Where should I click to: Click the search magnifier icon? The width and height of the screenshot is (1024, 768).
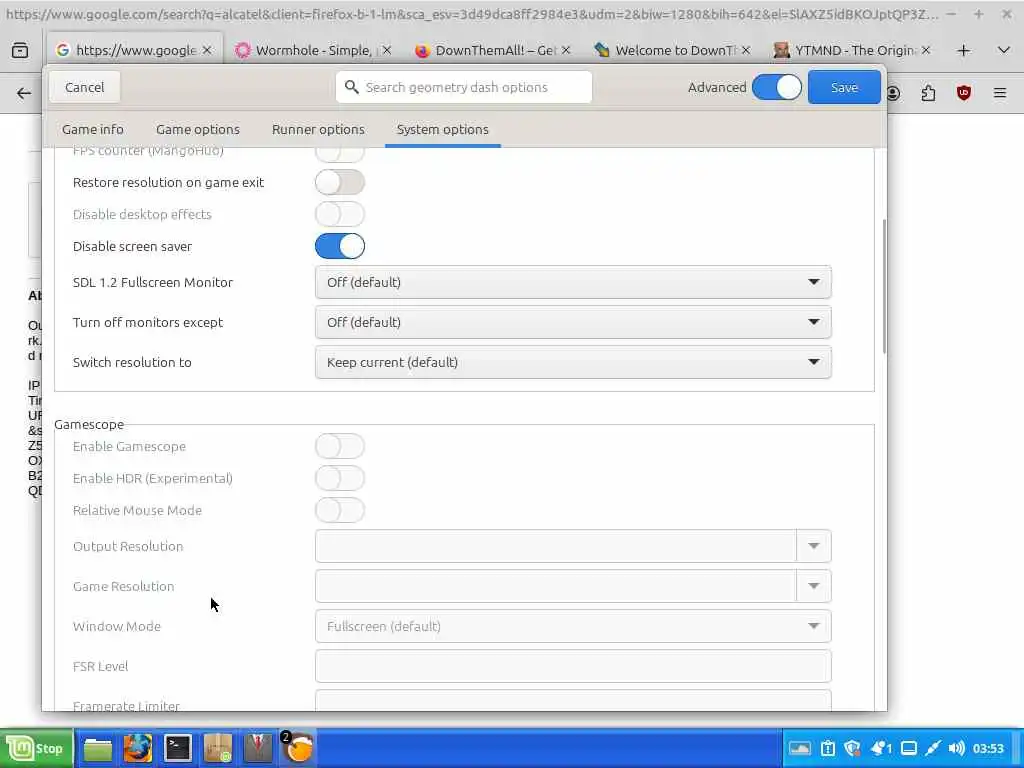click(x=351, y=88)
